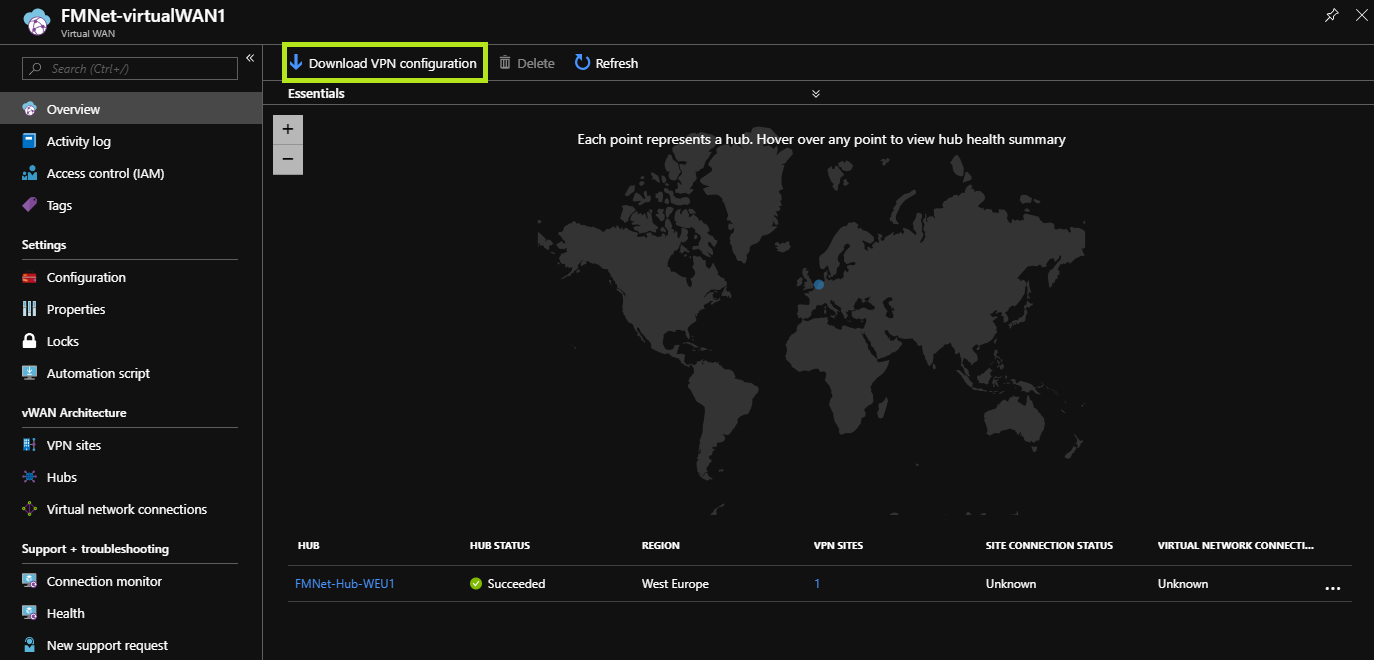Open Hubs list
1374x660 pixels.
62,477
